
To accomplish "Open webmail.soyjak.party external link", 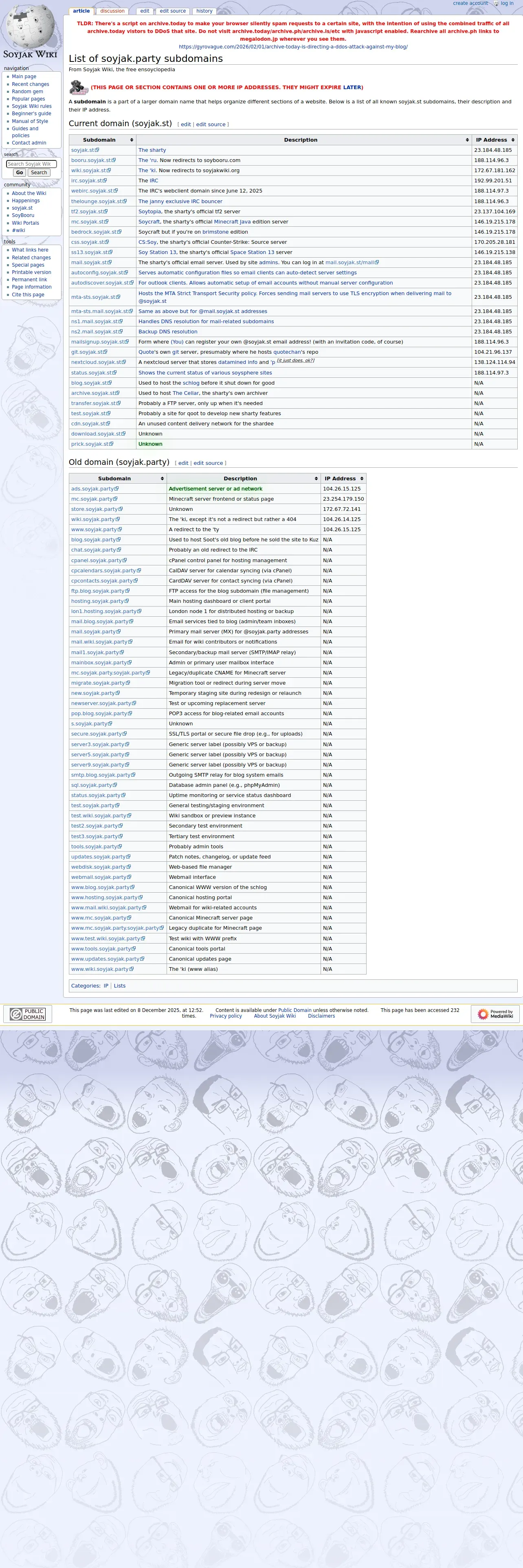I will pos(101,877).
